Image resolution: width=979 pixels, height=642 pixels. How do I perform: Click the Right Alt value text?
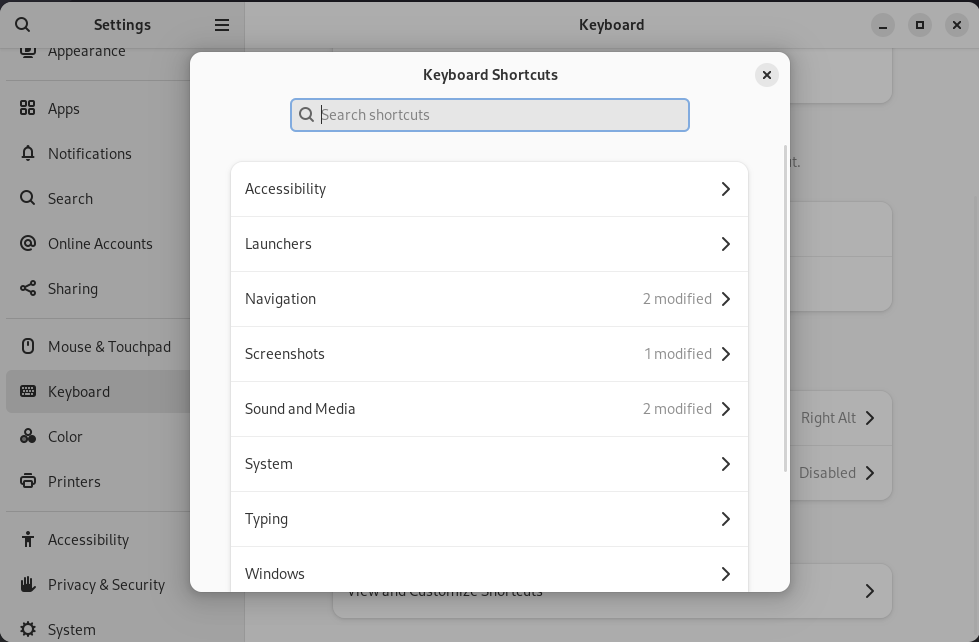coord(828,418)
